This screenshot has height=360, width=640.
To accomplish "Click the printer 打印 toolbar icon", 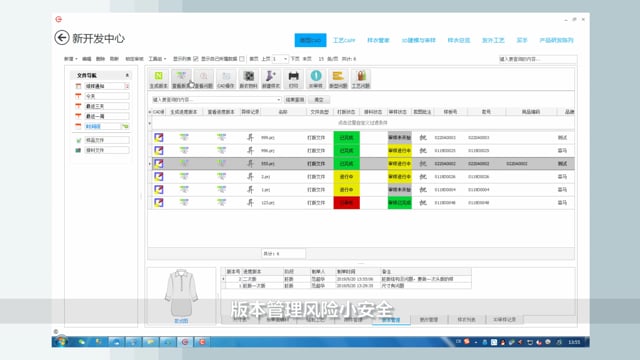I will tap(293, 79).
